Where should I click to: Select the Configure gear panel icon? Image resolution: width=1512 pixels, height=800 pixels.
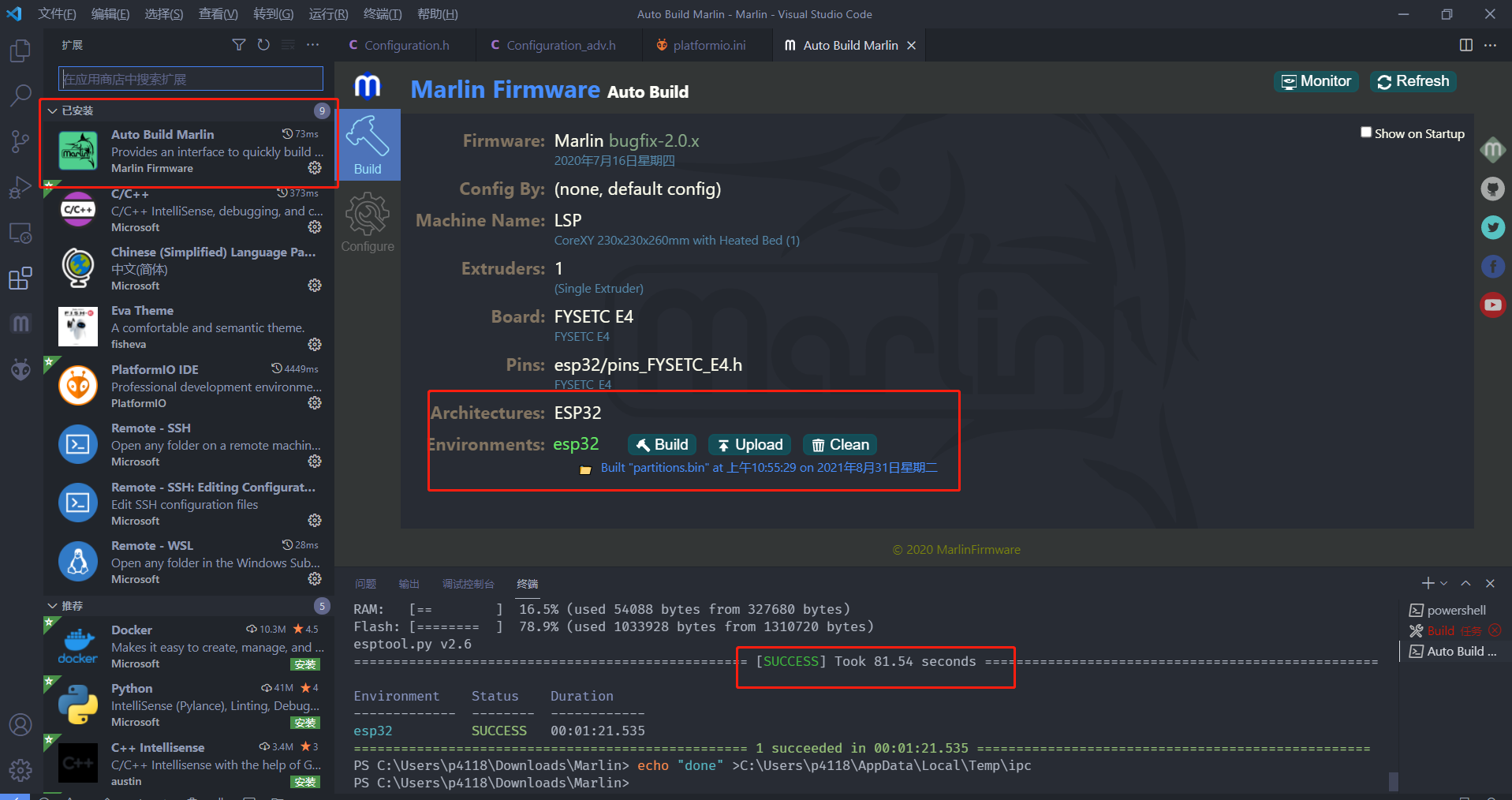[368, 223]
